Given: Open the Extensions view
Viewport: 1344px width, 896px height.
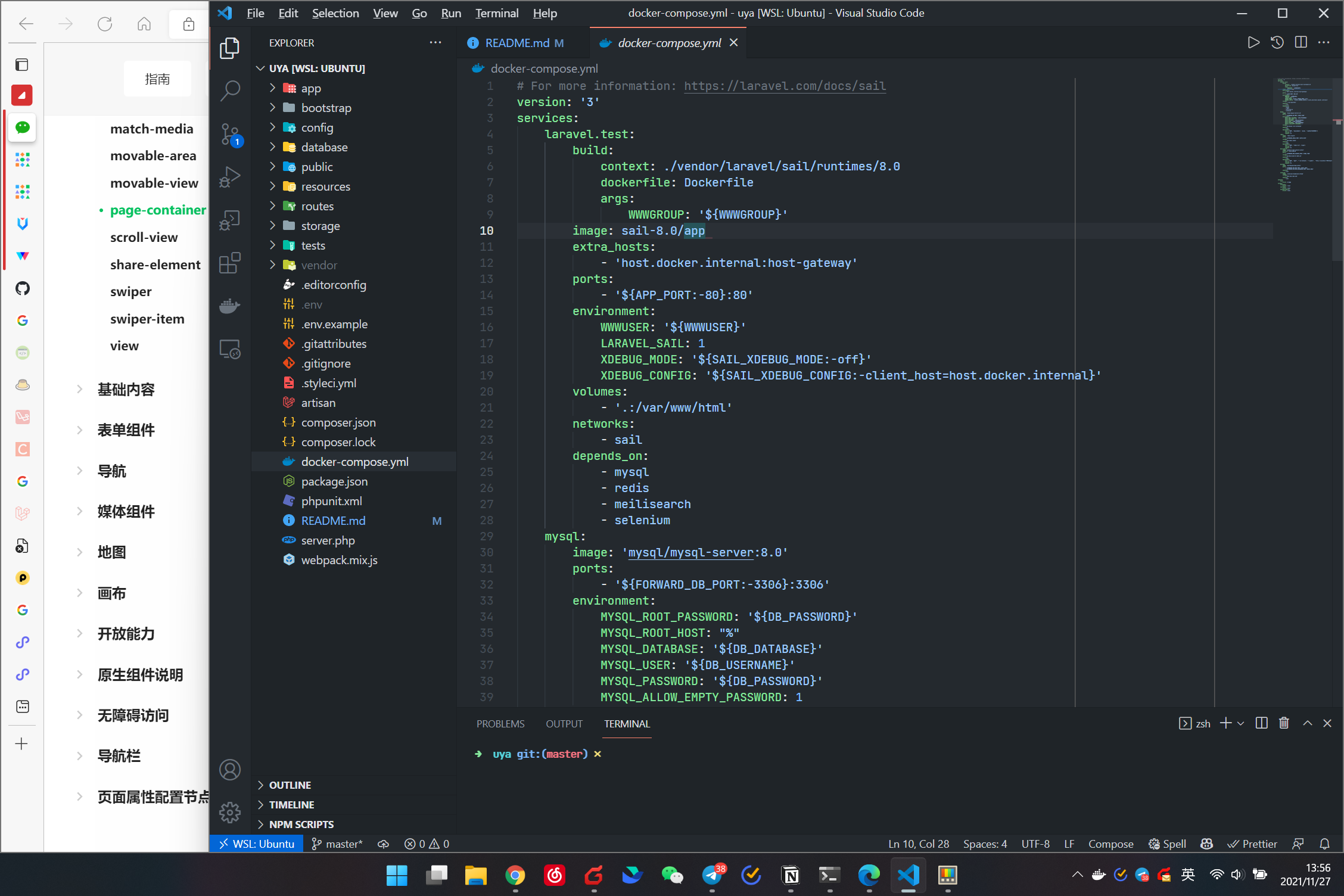Looking at the screenshot, I should pos(230,263).
